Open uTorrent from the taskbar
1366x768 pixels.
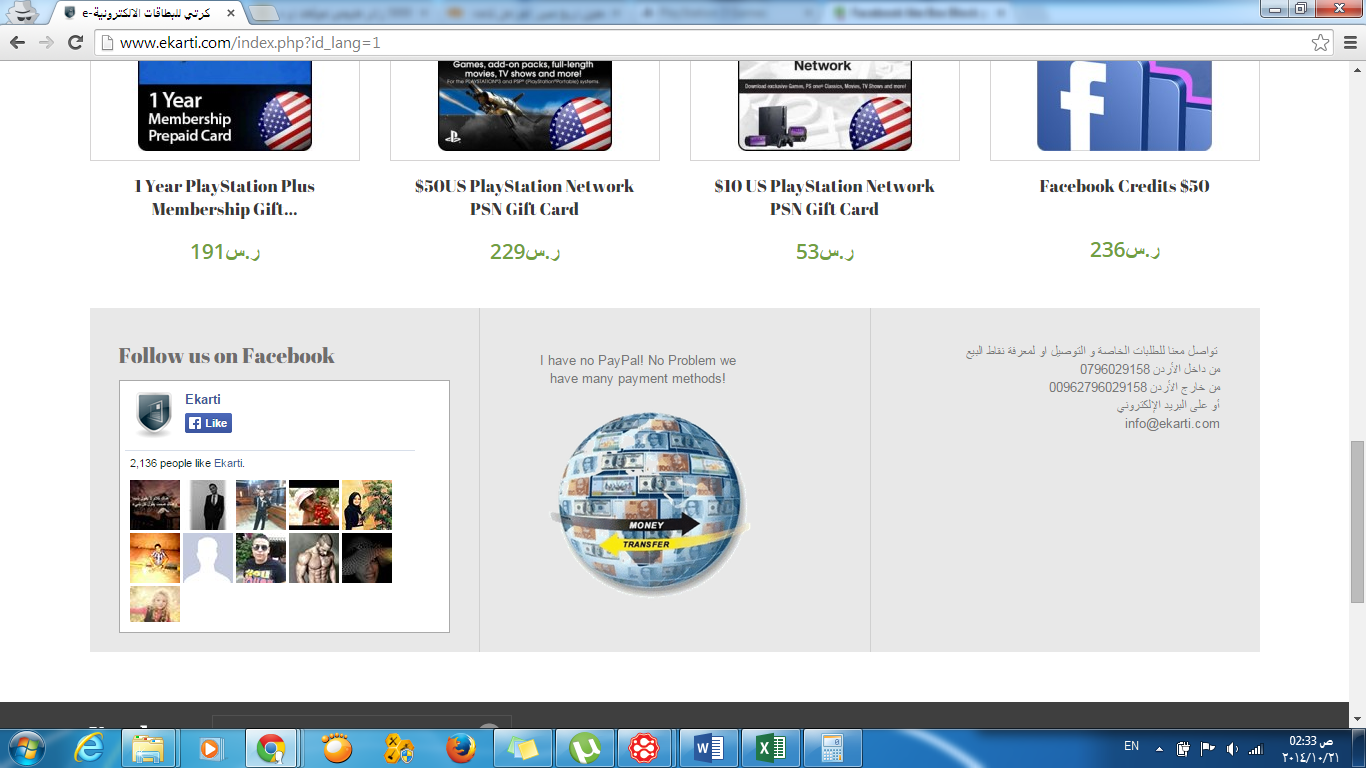[585, 748]
